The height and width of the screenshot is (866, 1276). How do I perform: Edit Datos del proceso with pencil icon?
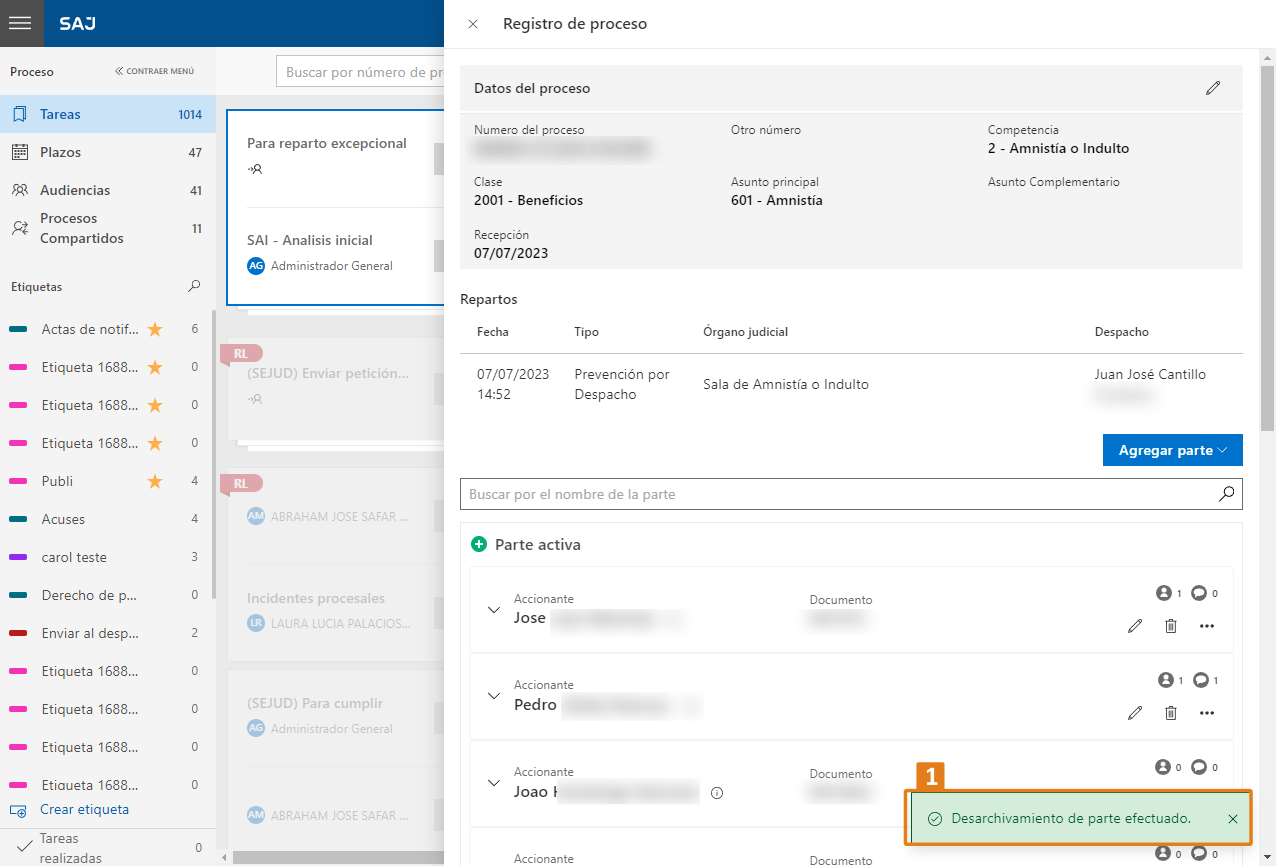(1213, 88)
